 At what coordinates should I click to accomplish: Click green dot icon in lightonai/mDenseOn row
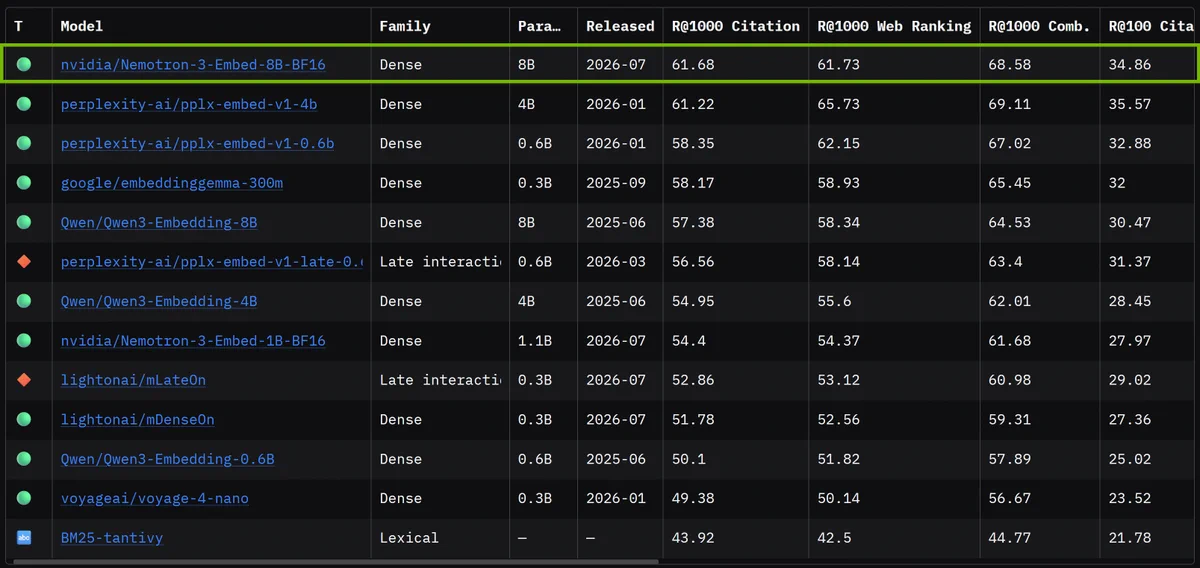click(x=24, y=420)
